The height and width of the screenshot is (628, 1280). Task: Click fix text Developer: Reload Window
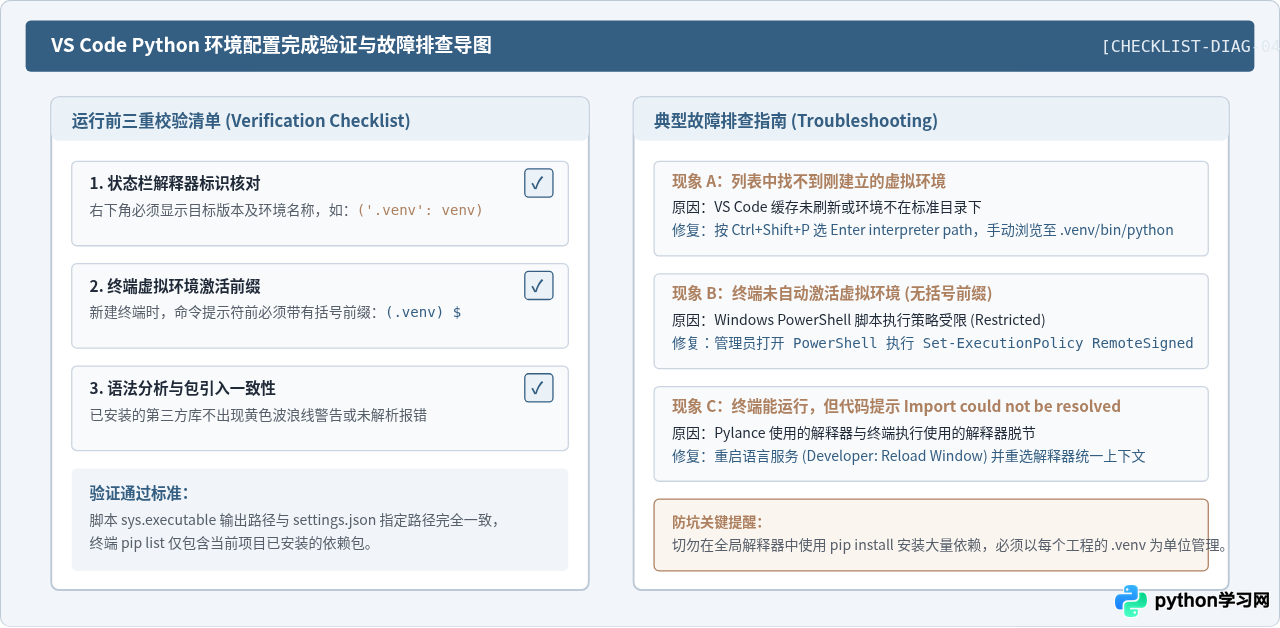[x=909, y=456]
